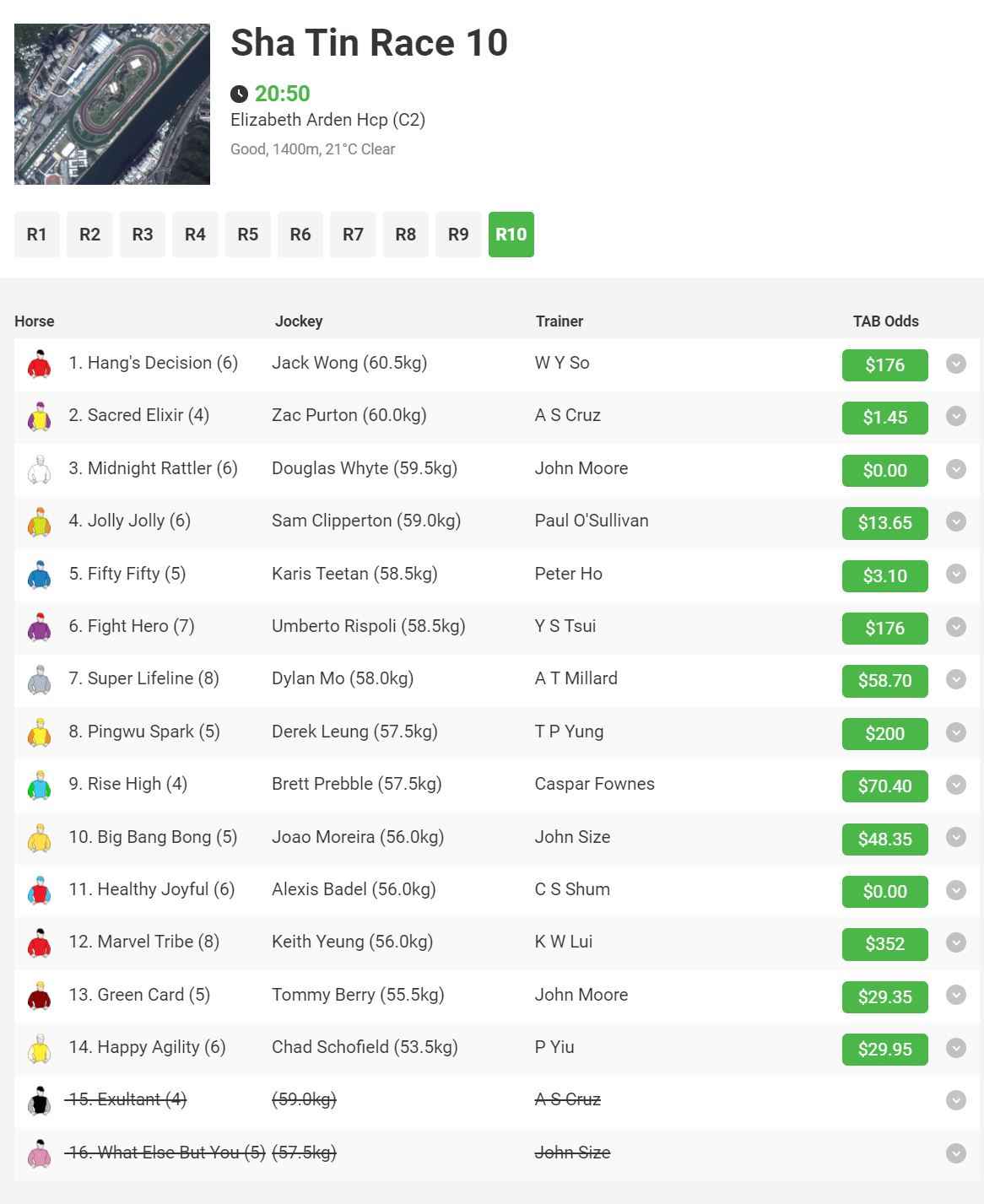Viewport: 984px width, 1204px height.
Task: Click Rise High green silk icon
Action: point(39,786)
